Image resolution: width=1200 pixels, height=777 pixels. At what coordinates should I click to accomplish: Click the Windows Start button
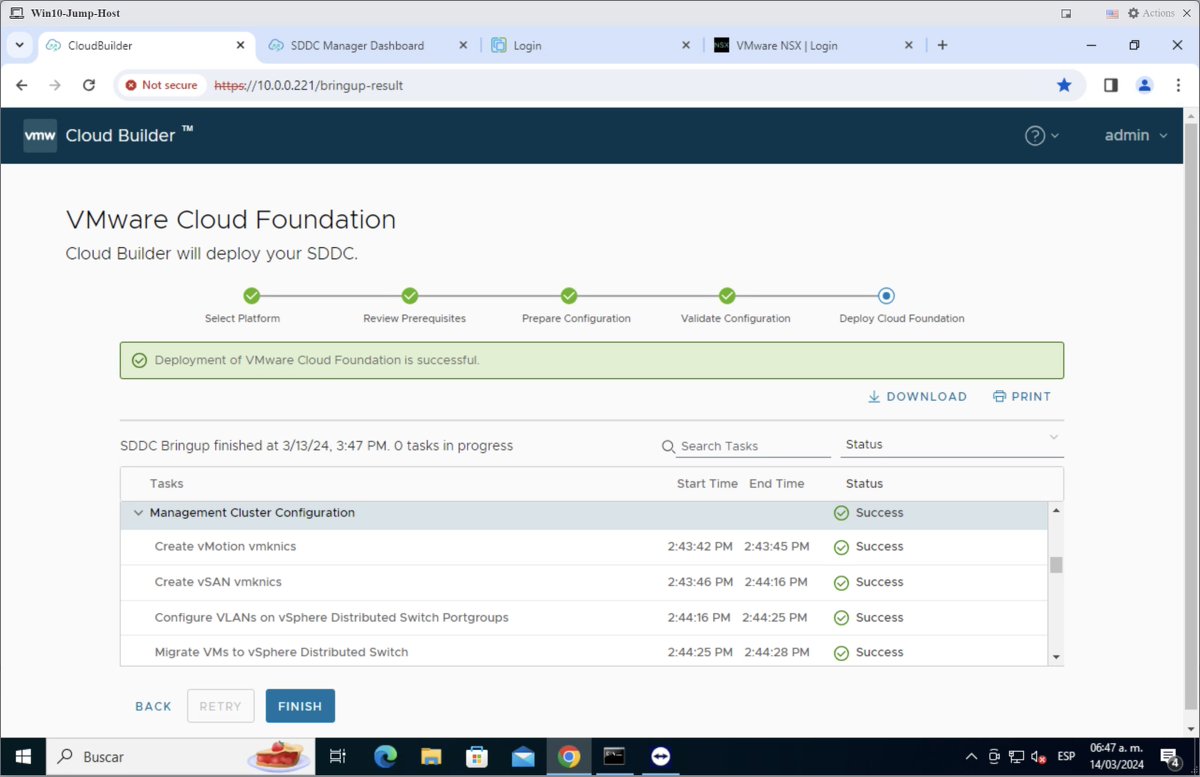pyautogui.click(x=22, y=757)
